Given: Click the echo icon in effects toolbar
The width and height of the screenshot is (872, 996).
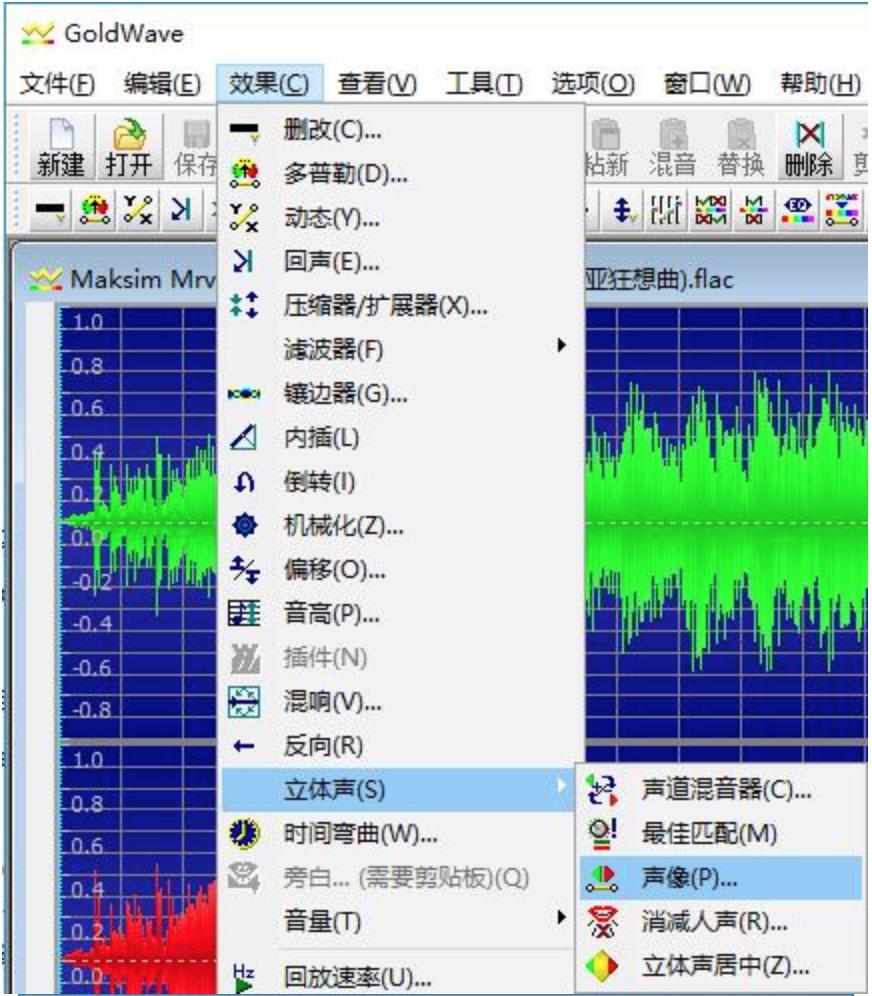Looking at the screenshot, I should pyautogui.click(x=181, y=210).
